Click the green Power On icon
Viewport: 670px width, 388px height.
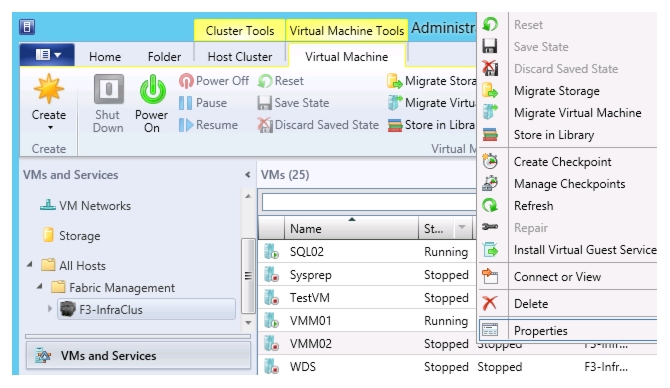click(152, 89)
